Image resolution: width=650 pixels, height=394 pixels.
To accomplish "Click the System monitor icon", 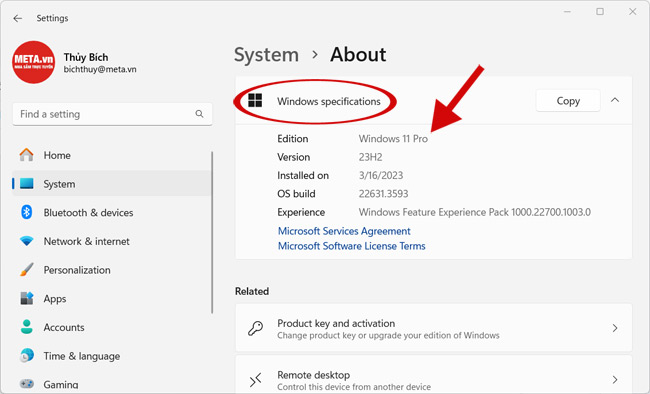I will [27, 183].
